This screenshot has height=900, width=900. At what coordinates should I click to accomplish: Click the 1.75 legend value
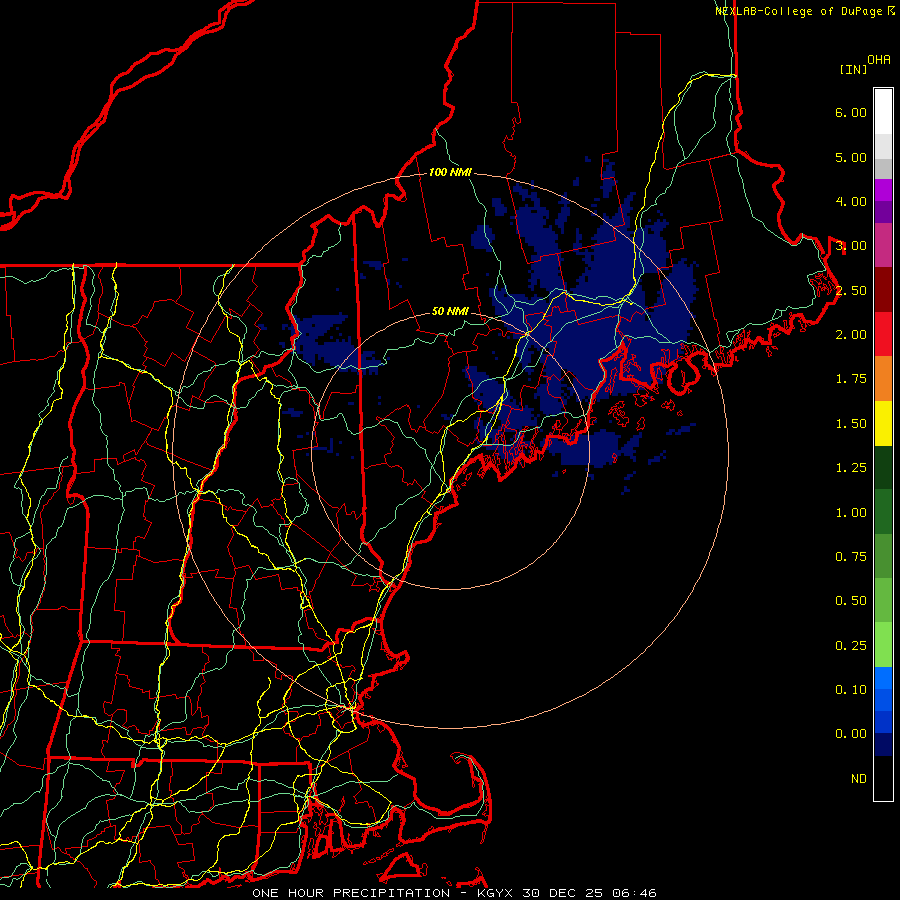pos(851,379)
